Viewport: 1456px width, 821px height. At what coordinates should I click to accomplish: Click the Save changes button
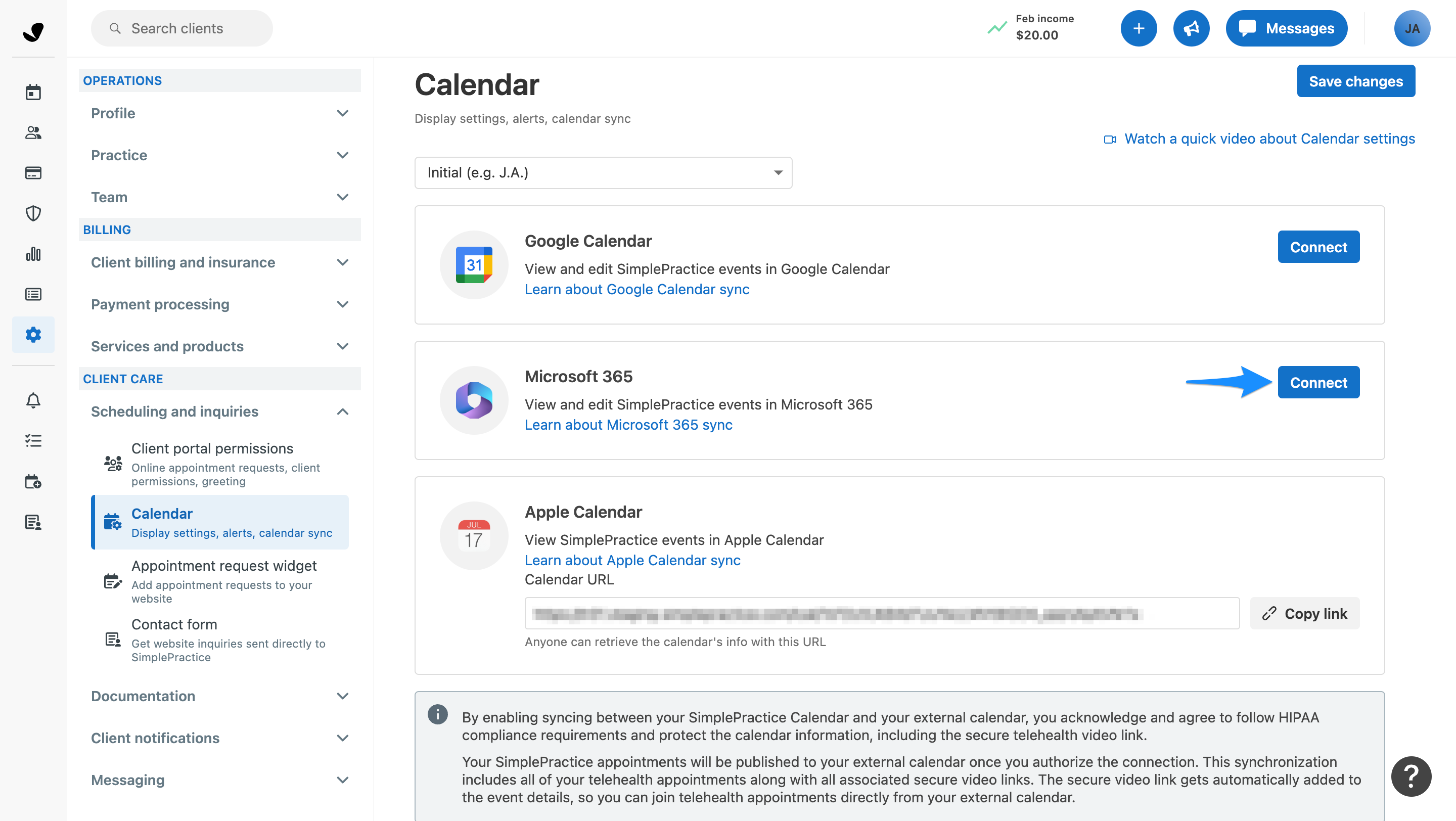(x=1355, y=81)
